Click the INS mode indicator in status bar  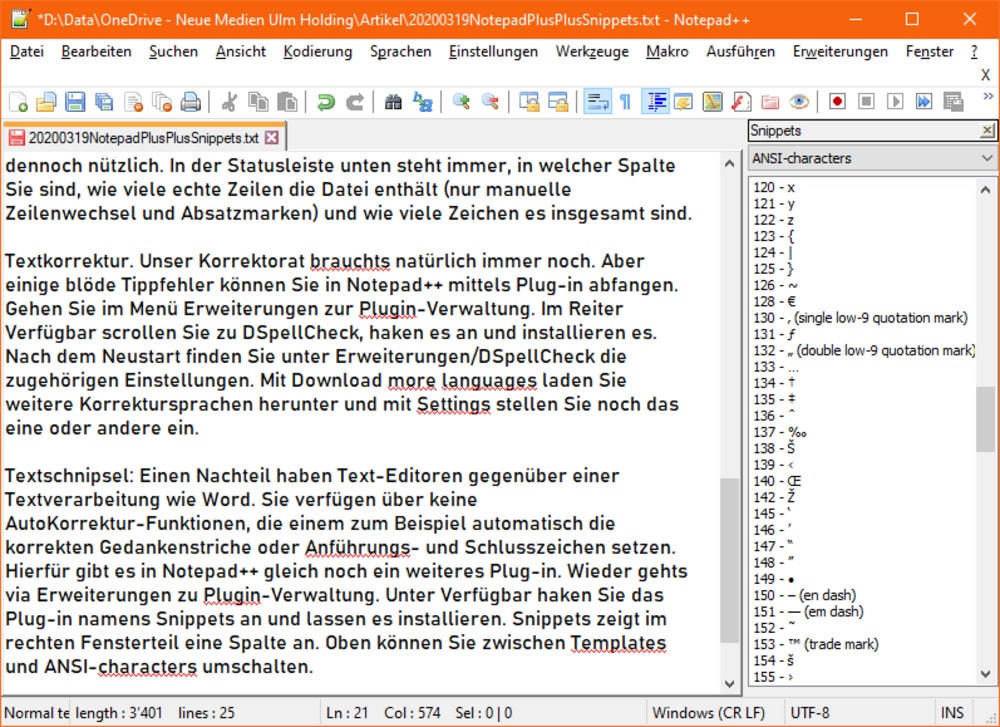[951, 713]
